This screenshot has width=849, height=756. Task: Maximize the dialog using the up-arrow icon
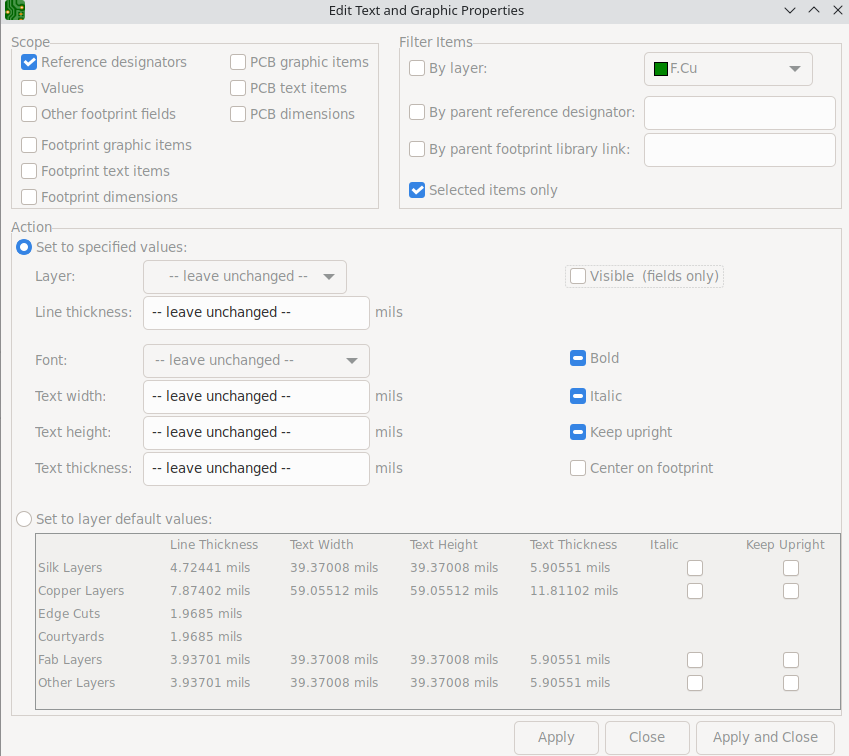coord(813,10)
